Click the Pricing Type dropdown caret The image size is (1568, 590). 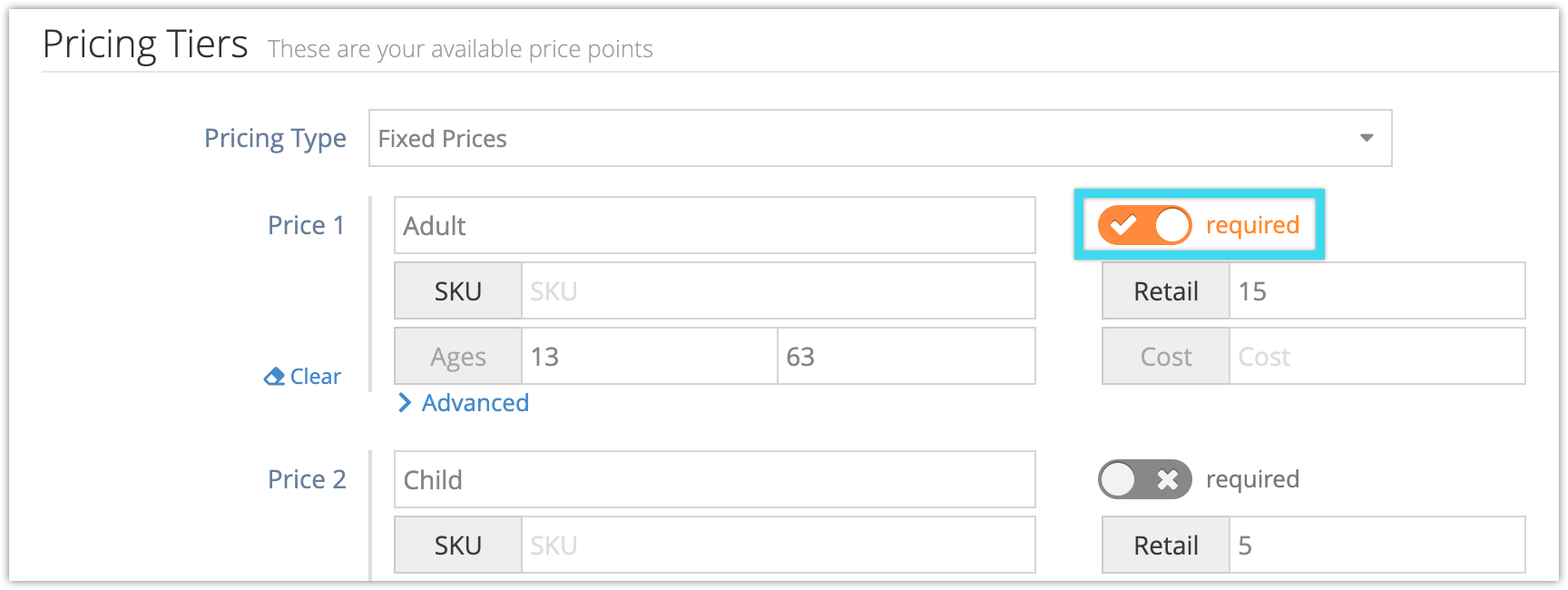1367,138
